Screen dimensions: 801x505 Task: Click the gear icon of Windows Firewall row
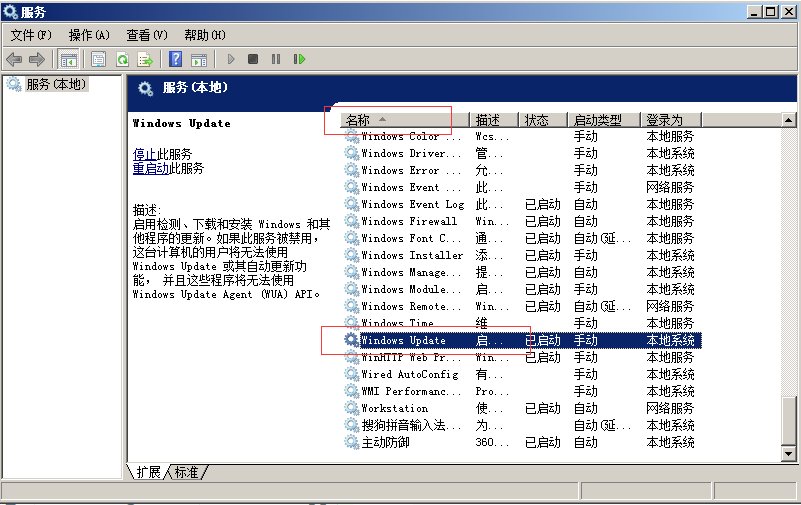pyautogui.click(x=351, y=221)
